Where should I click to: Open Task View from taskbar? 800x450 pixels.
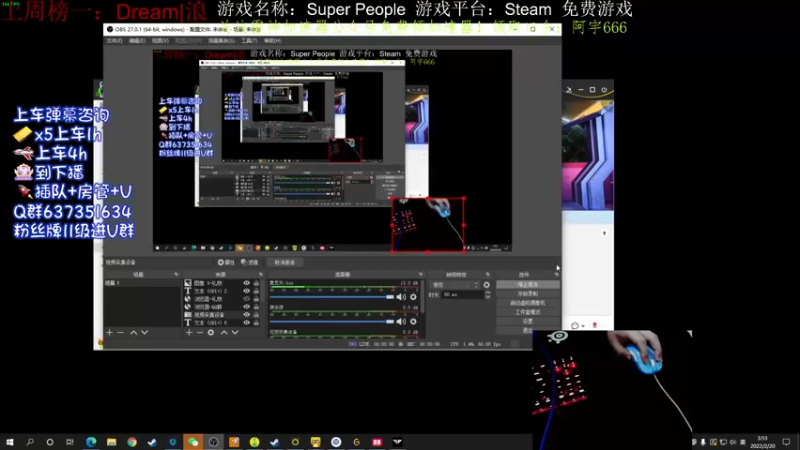(x=70, y=442)
